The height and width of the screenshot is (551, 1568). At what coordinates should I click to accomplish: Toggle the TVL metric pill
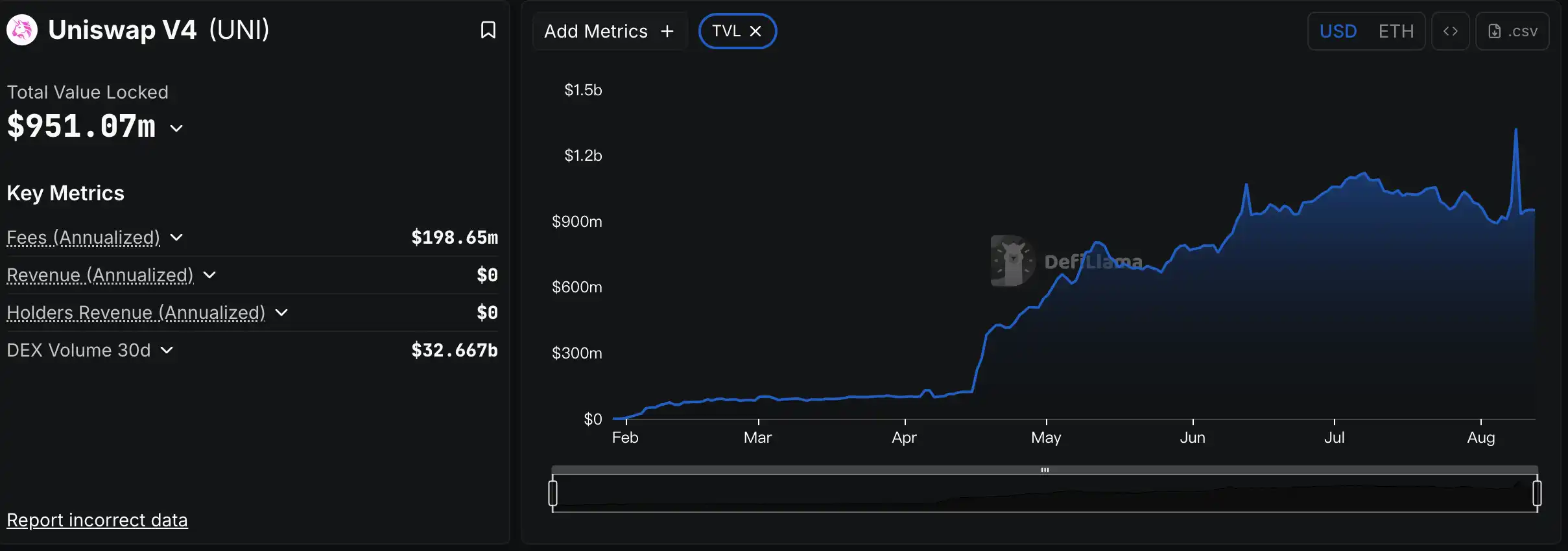(x=726, y=31)
